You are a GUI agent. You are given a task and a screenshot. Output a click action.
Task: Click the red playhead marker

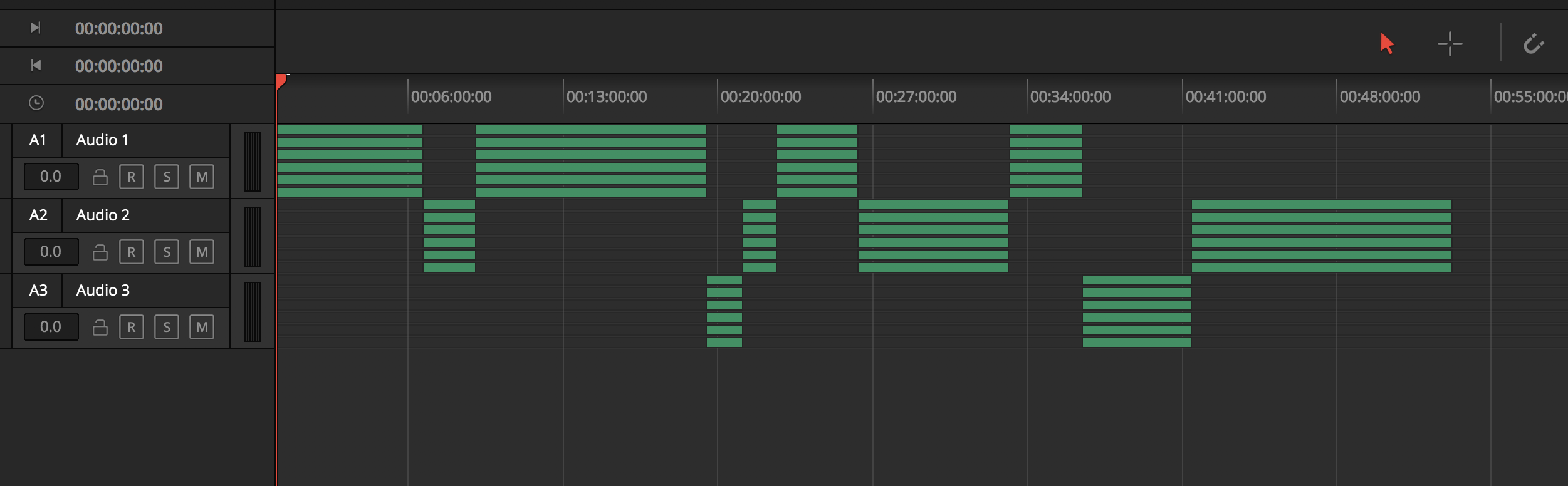(x=281, y=81)
